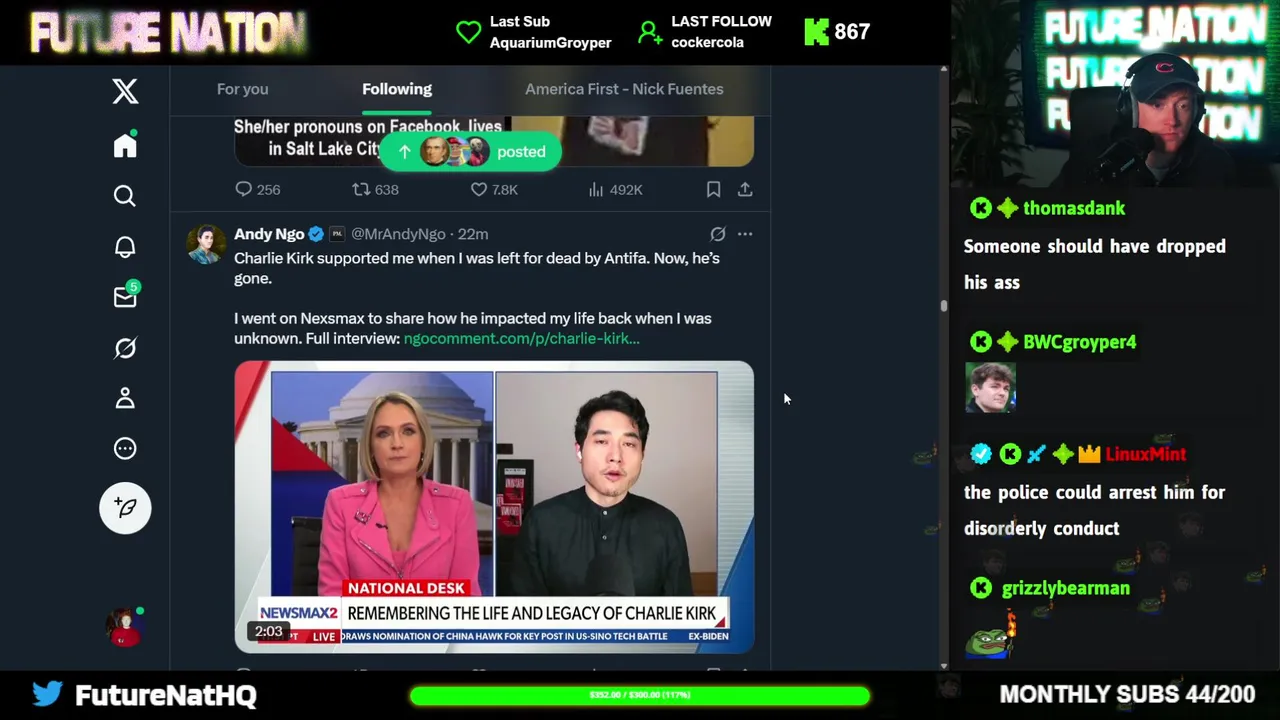Click LinuxMint username in chat
This screenshot has width=1280, height=720.
(x=1146, y=454)
